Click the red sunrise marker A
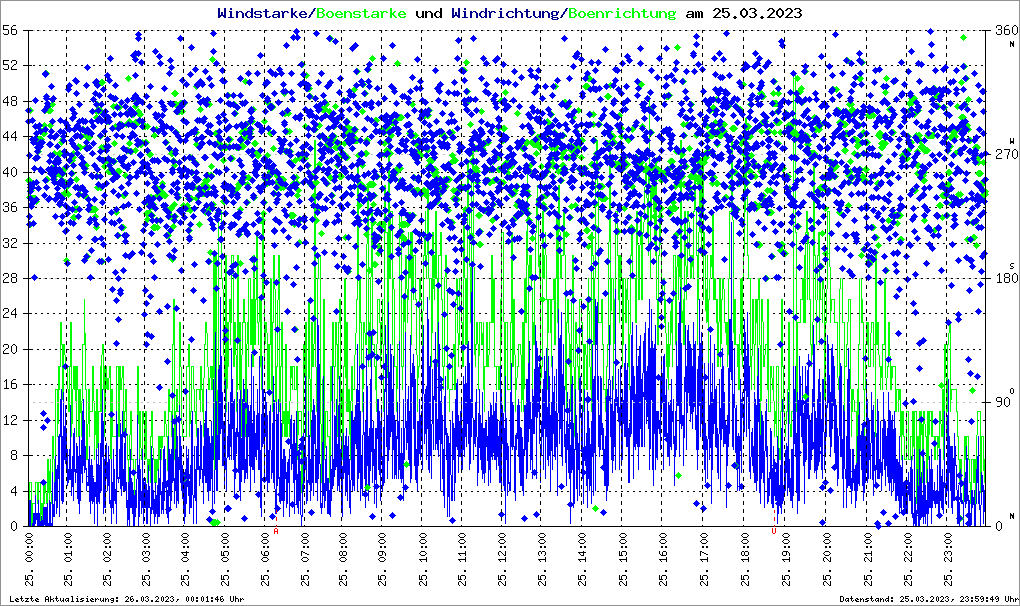The width and height of the screenshot is (1020, 606). pos(276,531)
